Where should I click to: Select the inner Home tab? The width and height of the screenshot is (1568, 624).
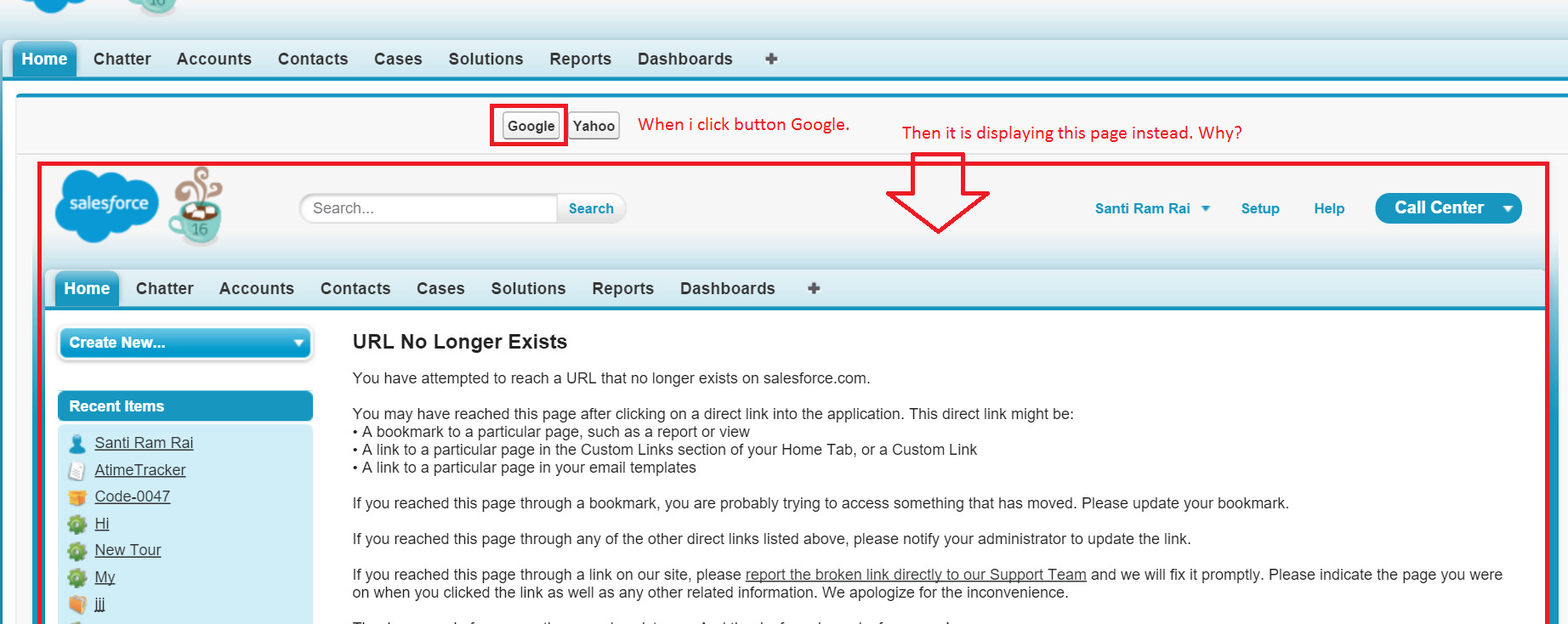[87, 288]
